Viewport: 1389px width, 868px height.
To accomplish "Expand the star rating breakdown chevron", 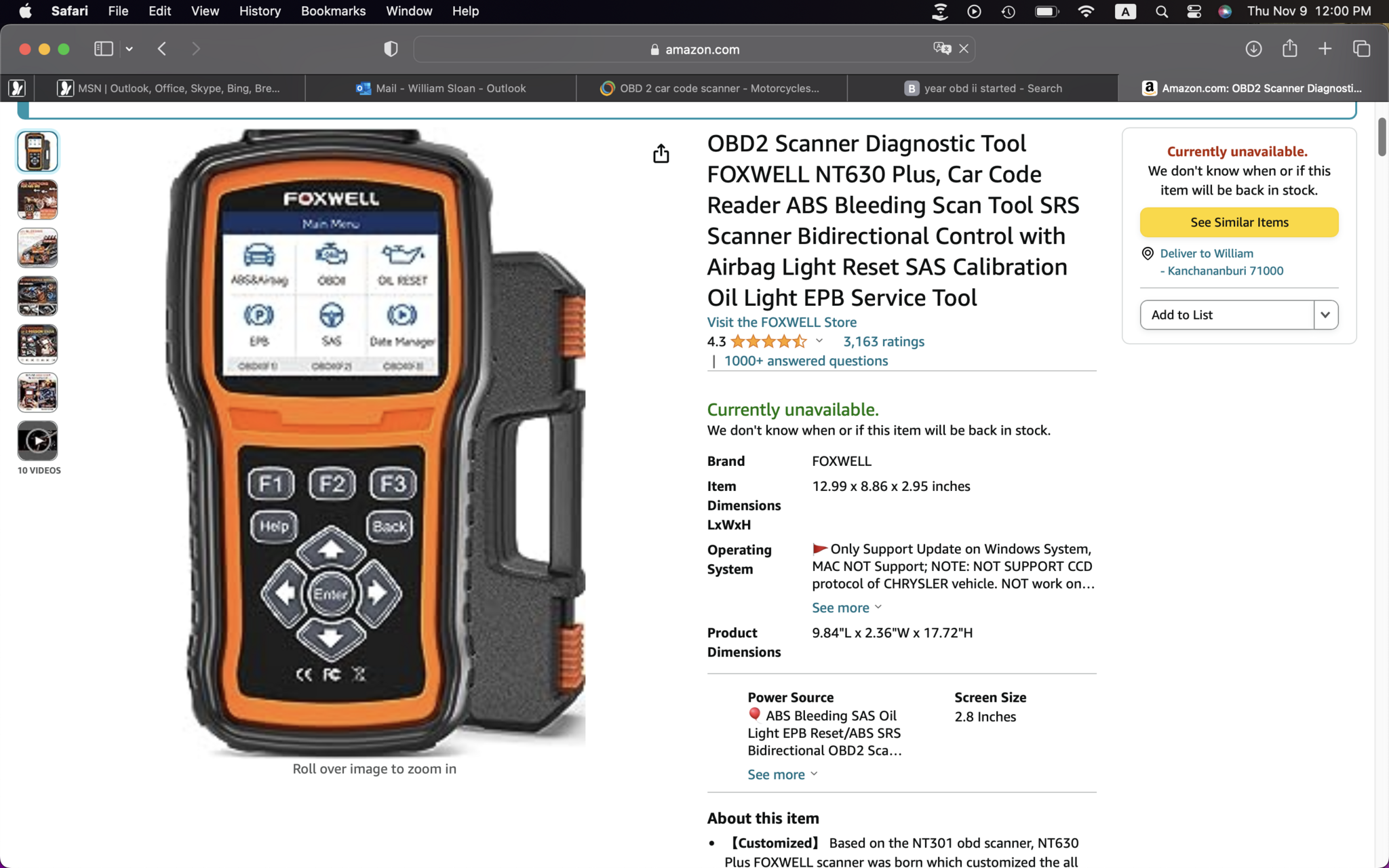I will pyautogui.click(x=819, y=341).
